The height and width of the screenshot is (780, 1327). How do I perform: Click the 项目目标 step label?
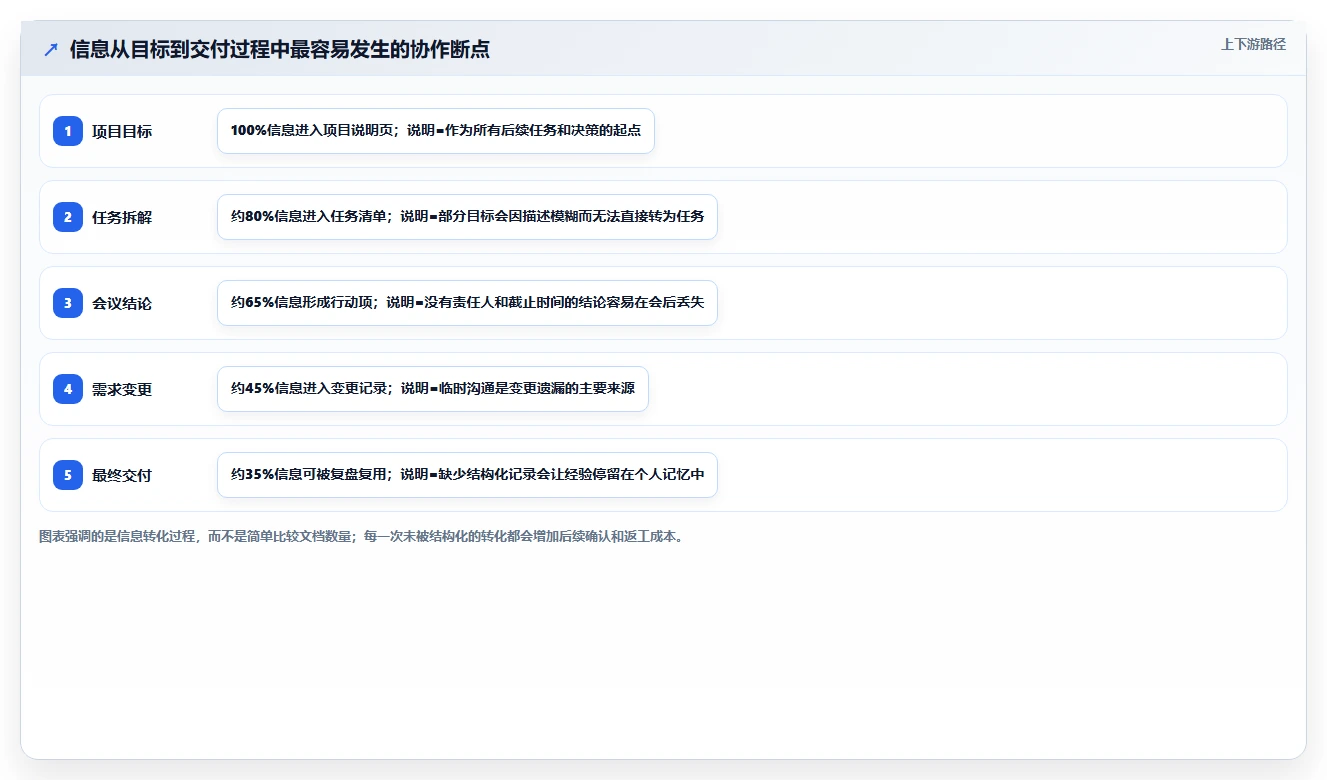[x=122, y=131]
